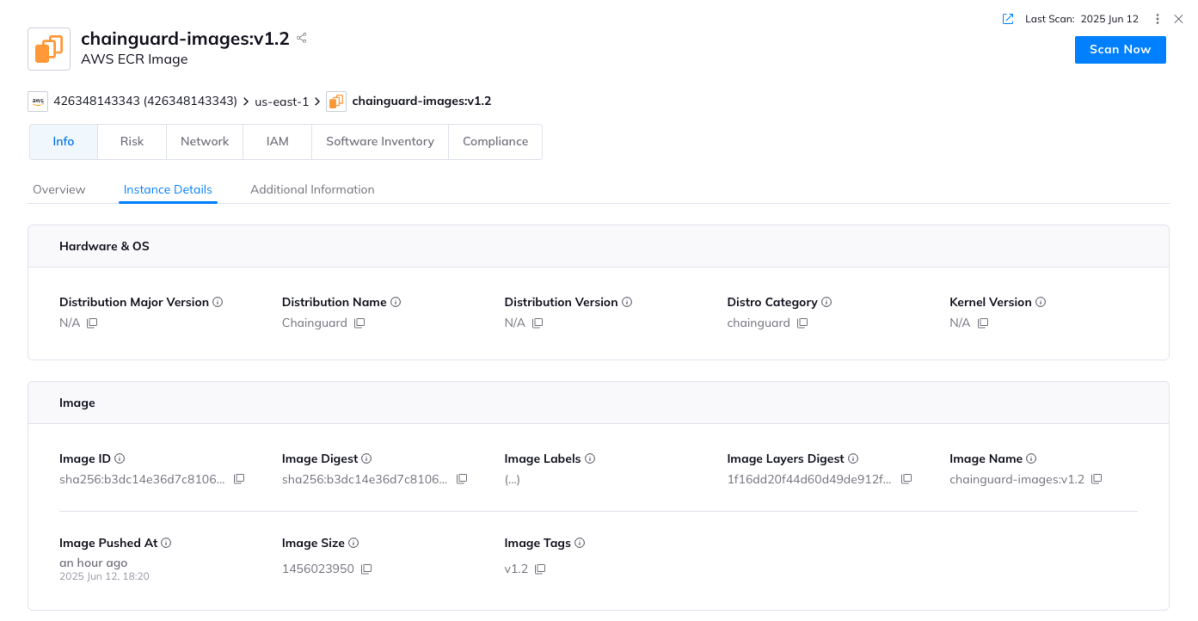This screenshot has width=1198, height=621.
Task: Click the AWS ECR Image subtitle
Action: pyautogui.click(x=134, y=60)
